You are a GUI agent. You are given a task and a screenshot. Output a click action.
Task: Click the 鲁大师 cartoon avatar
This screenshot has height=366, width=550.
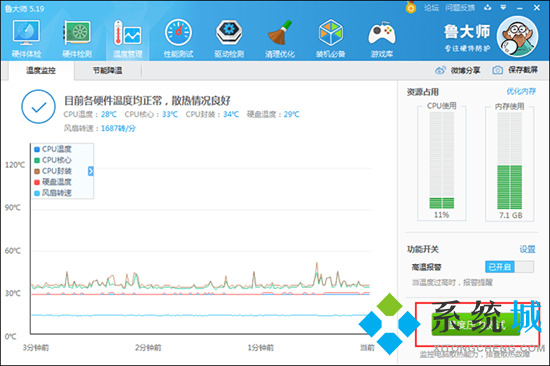coord(517,37)
